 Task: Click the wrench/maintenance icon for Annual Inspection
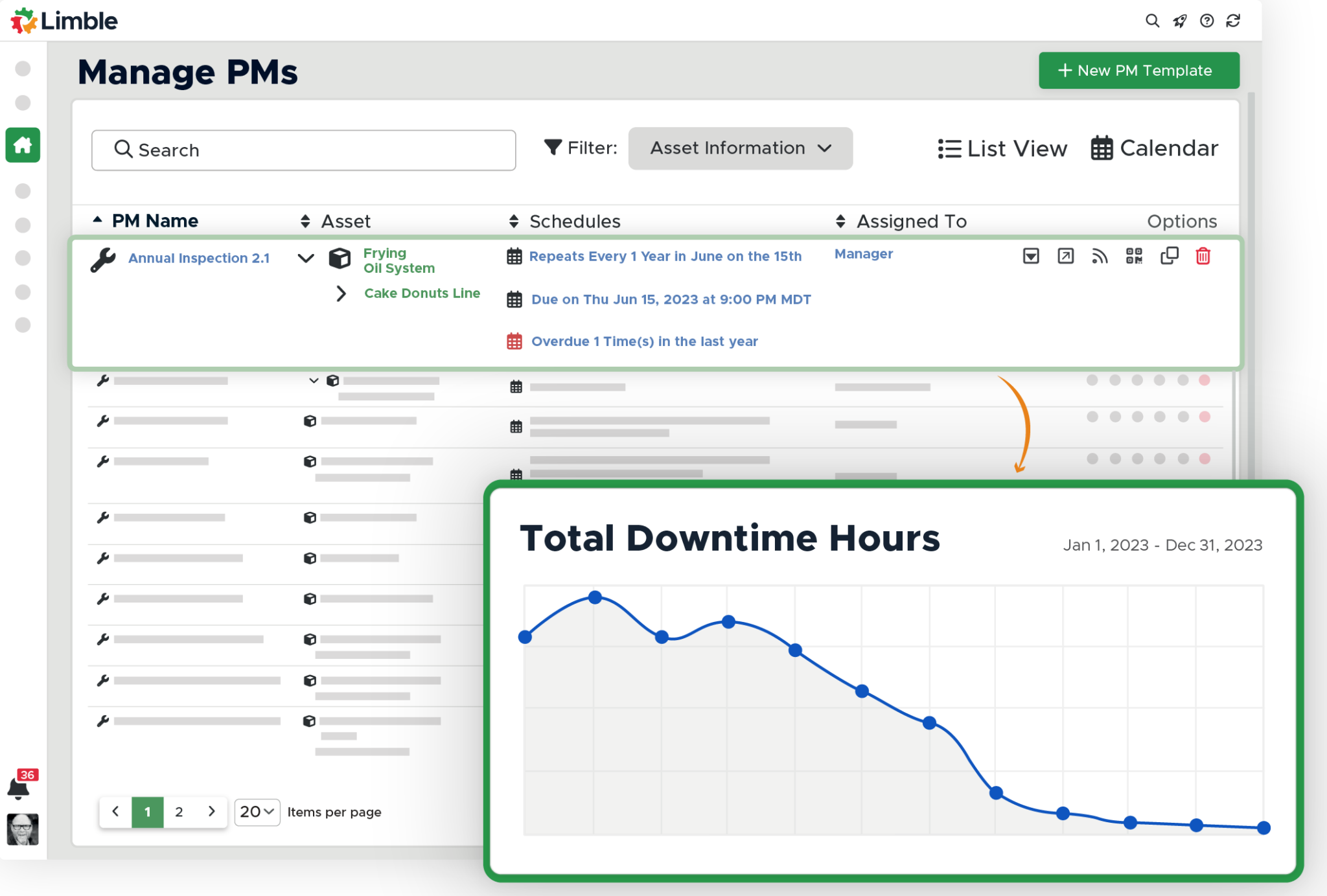[103, 258]
